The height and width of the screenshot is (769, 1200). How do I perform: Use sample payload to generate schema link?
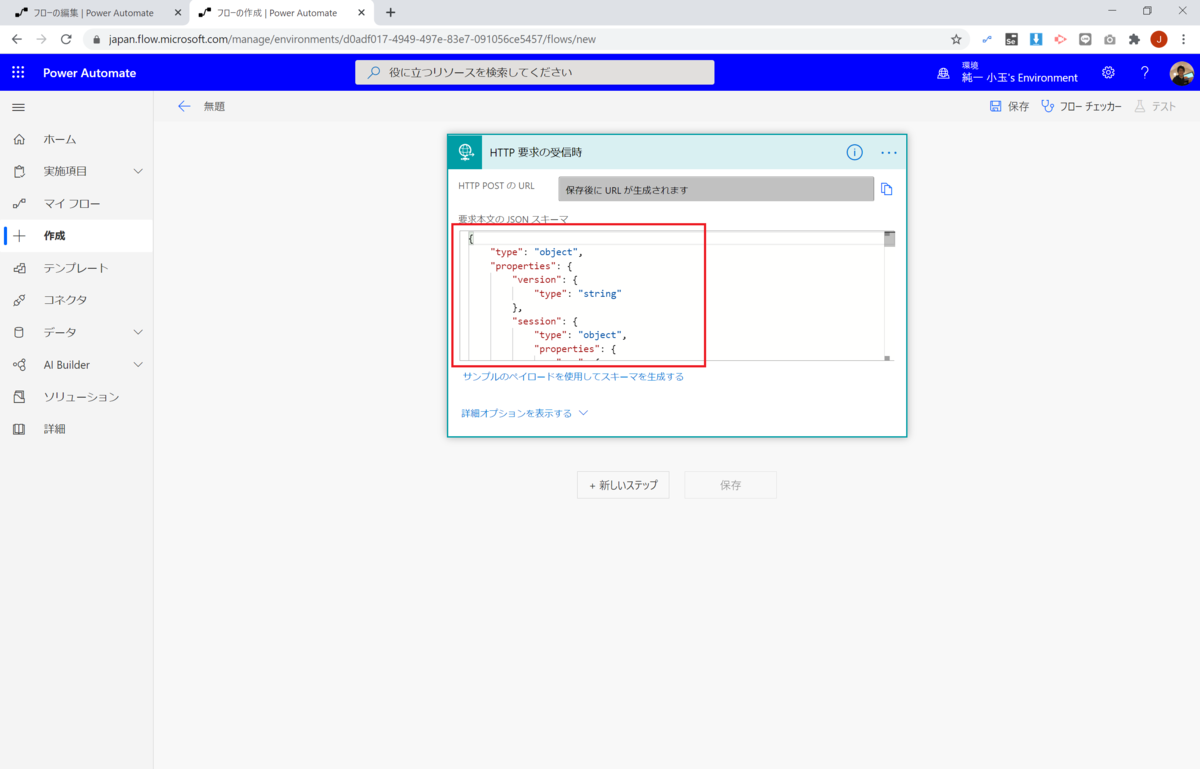pos(573,377)
